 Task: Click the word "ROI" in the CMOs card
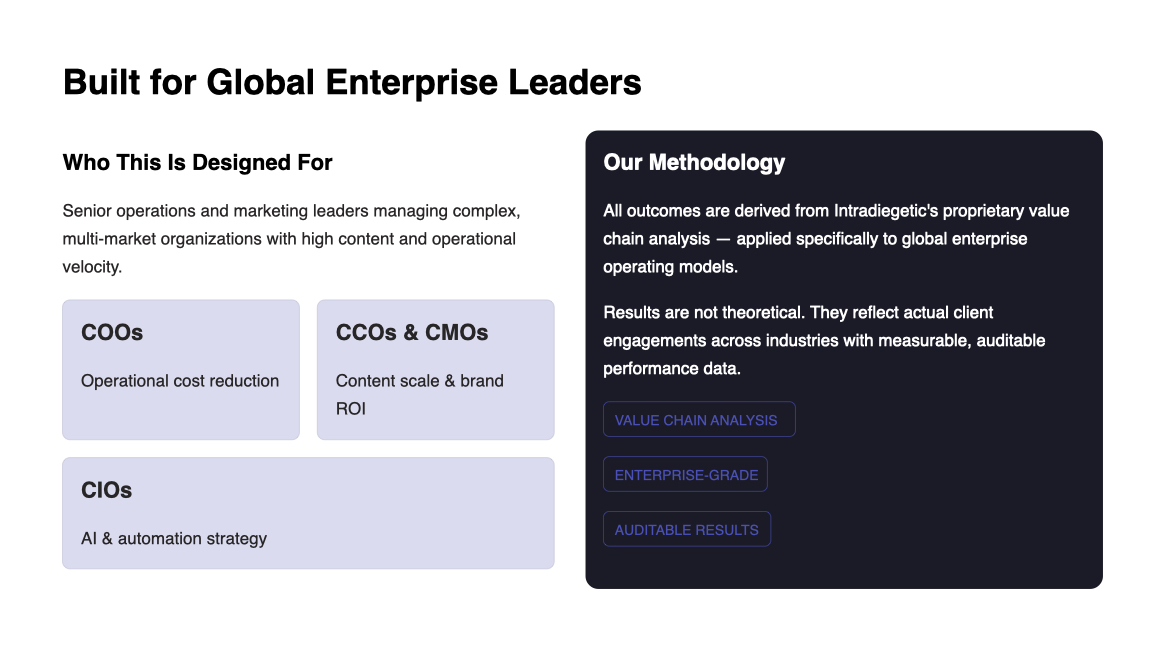[351, 409]
